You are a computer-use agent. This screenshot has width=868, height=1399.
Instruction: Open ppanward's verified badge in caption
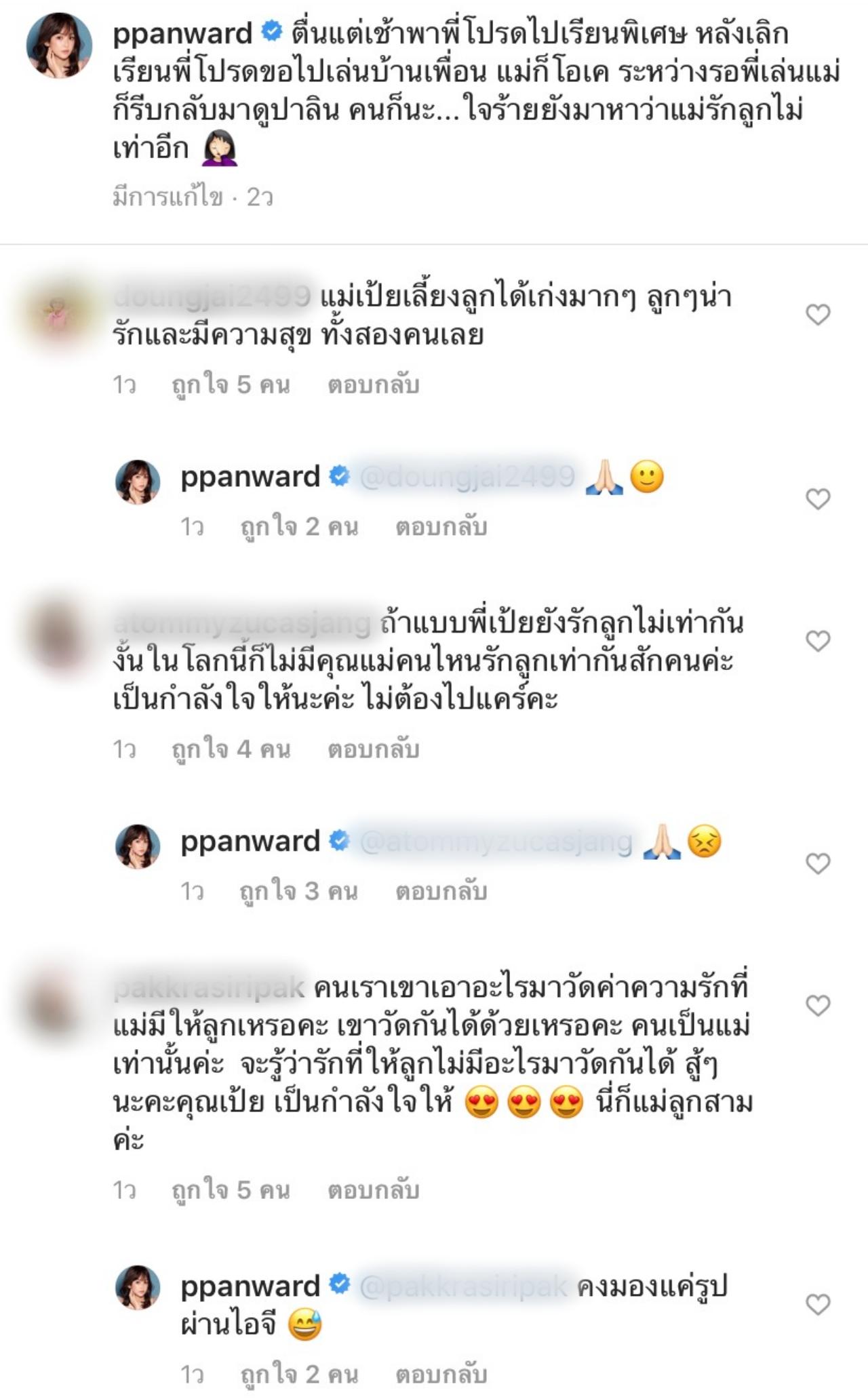pyautogui.click(x=272, y=31)
